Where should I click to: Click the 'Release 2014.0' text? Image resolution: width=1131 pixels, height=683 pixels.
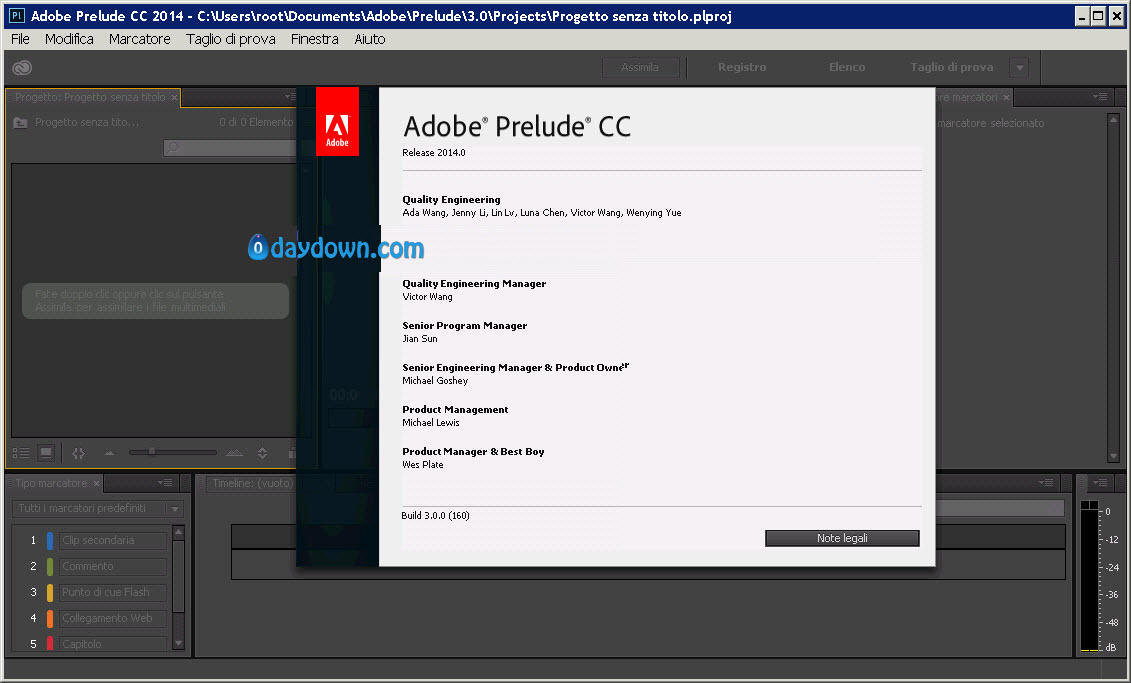[434, 153]
